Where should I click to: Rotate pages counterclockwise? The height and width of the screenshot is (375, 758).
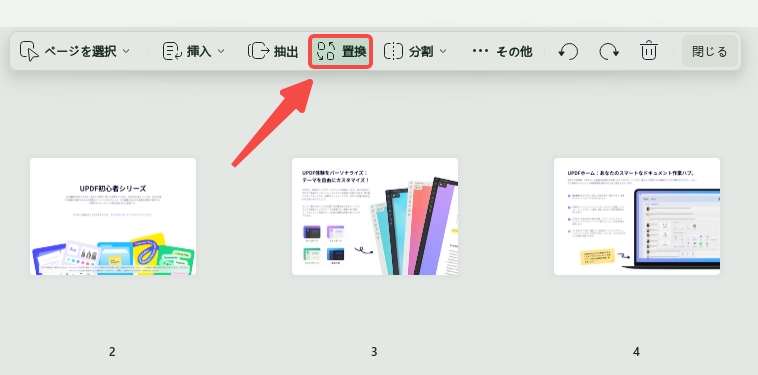(x=568, y=51)
